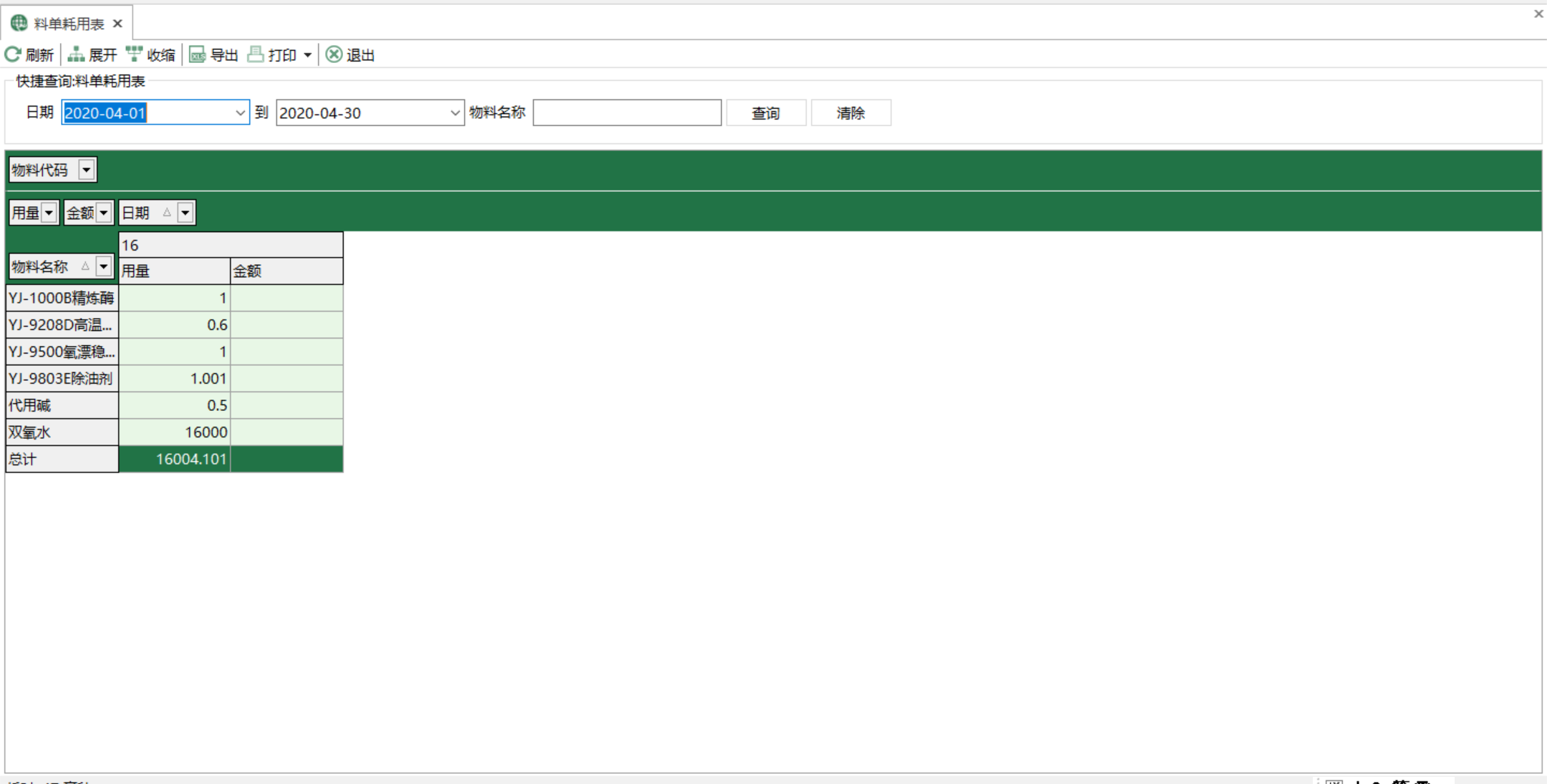This screenshot has width=1547, height=784.
Task: Click the 打印 printer icon
Action: click(x=256, y=54)
